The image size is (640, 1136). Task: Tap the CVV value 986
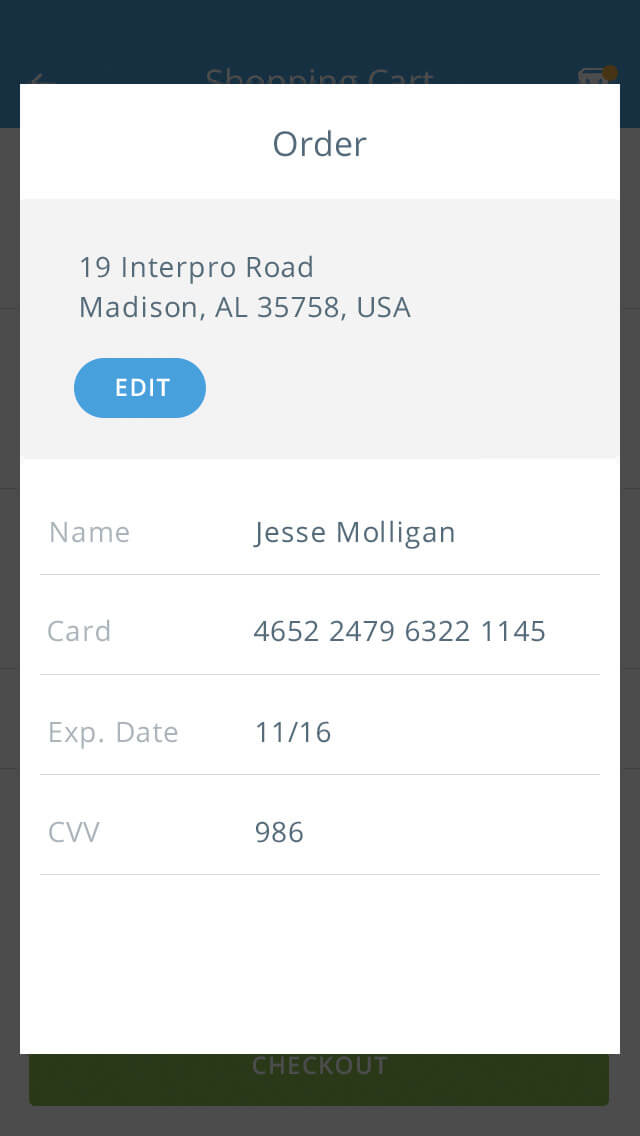click(279, 832)
